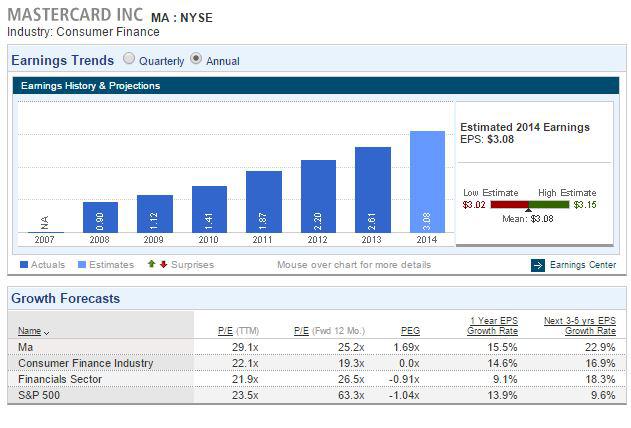Click the 2013 earnings bar 2.61
The image size is (631, 428).
click(373, 190)
